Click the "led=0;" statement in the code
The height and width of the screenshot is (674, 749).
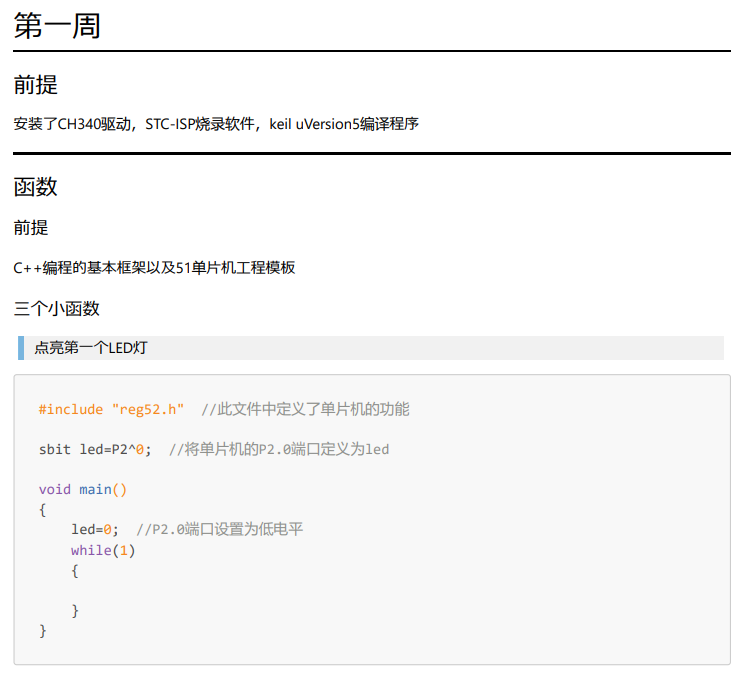(95, 529)
